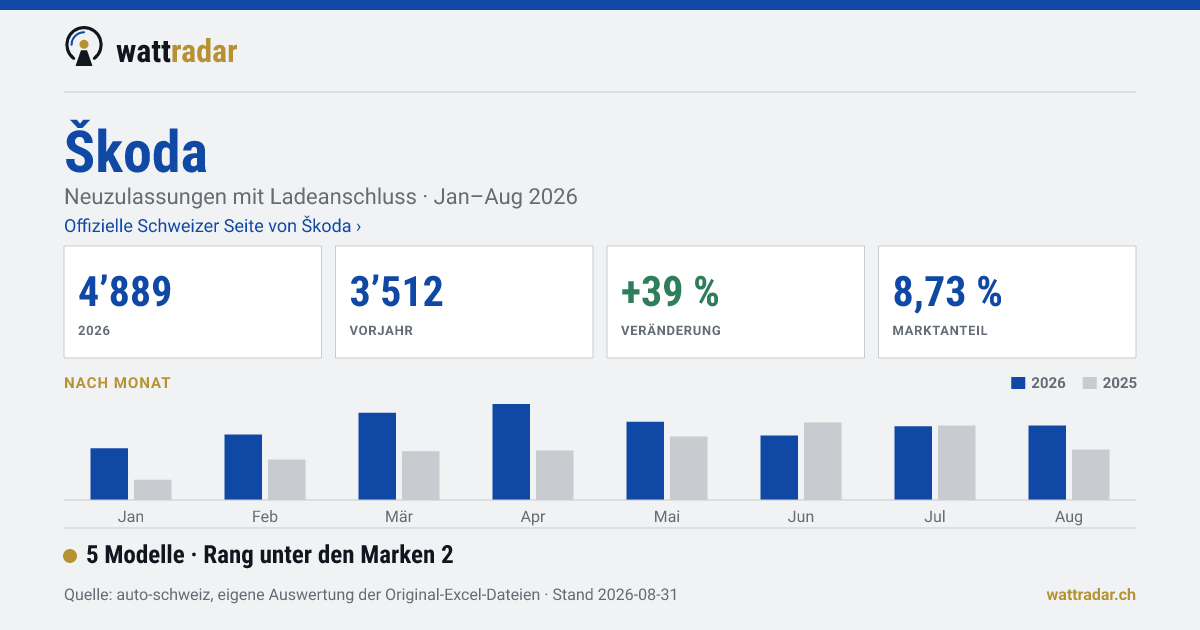Click the 'Jun' axis label
1200x630 pixels.
coord(801,517)
